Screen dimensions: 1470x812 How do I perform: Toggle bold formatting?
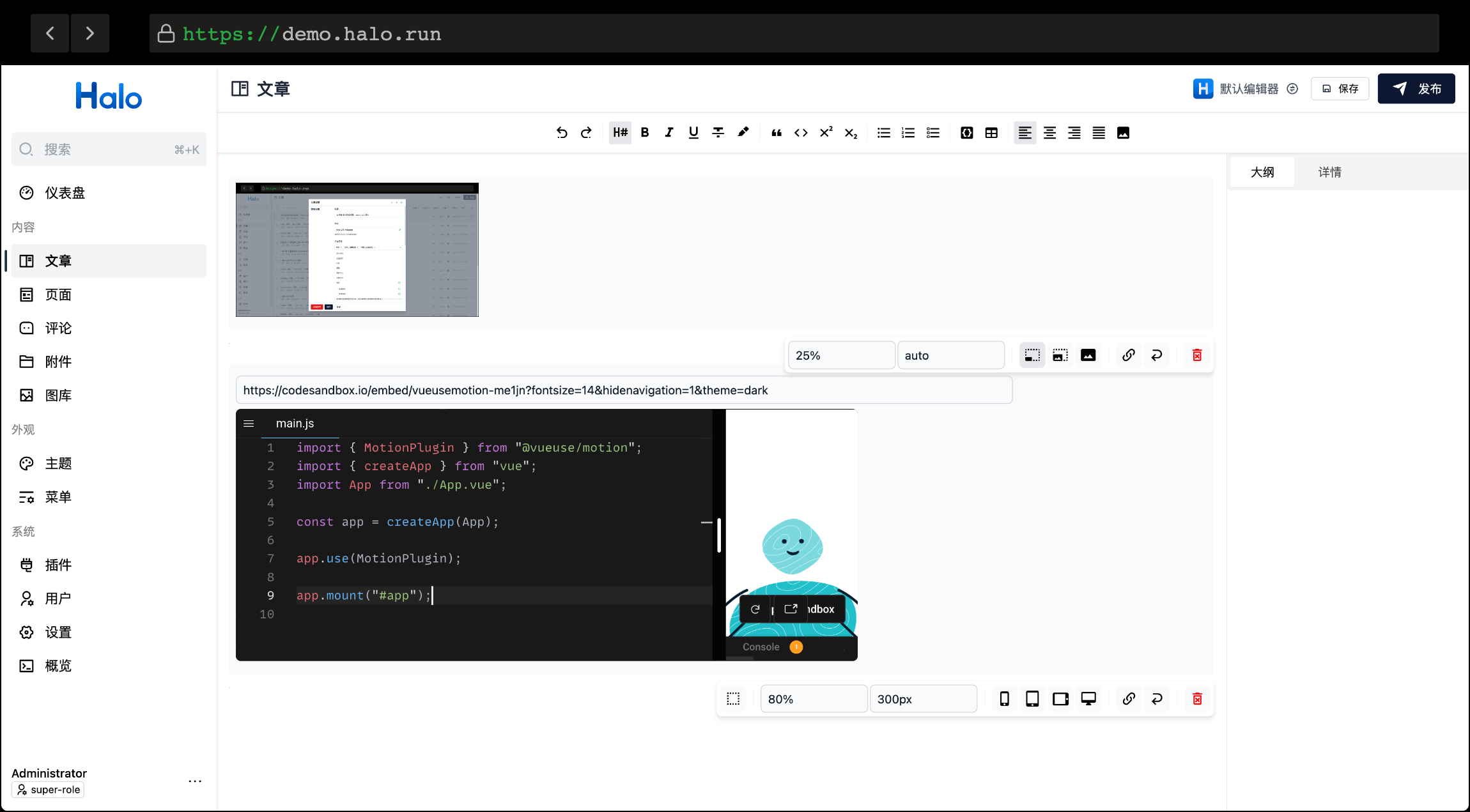pyautogui.click(x=644, y=132)
